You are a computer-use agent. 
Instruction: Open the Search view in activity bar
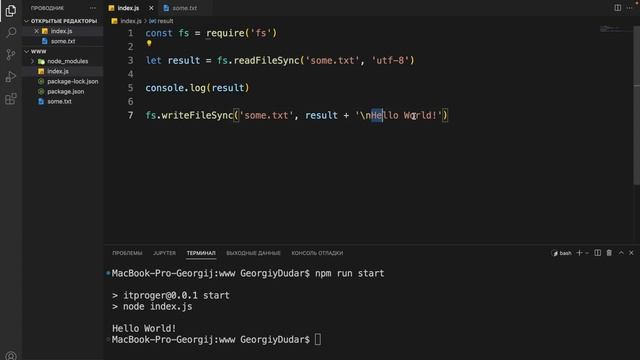11,33
